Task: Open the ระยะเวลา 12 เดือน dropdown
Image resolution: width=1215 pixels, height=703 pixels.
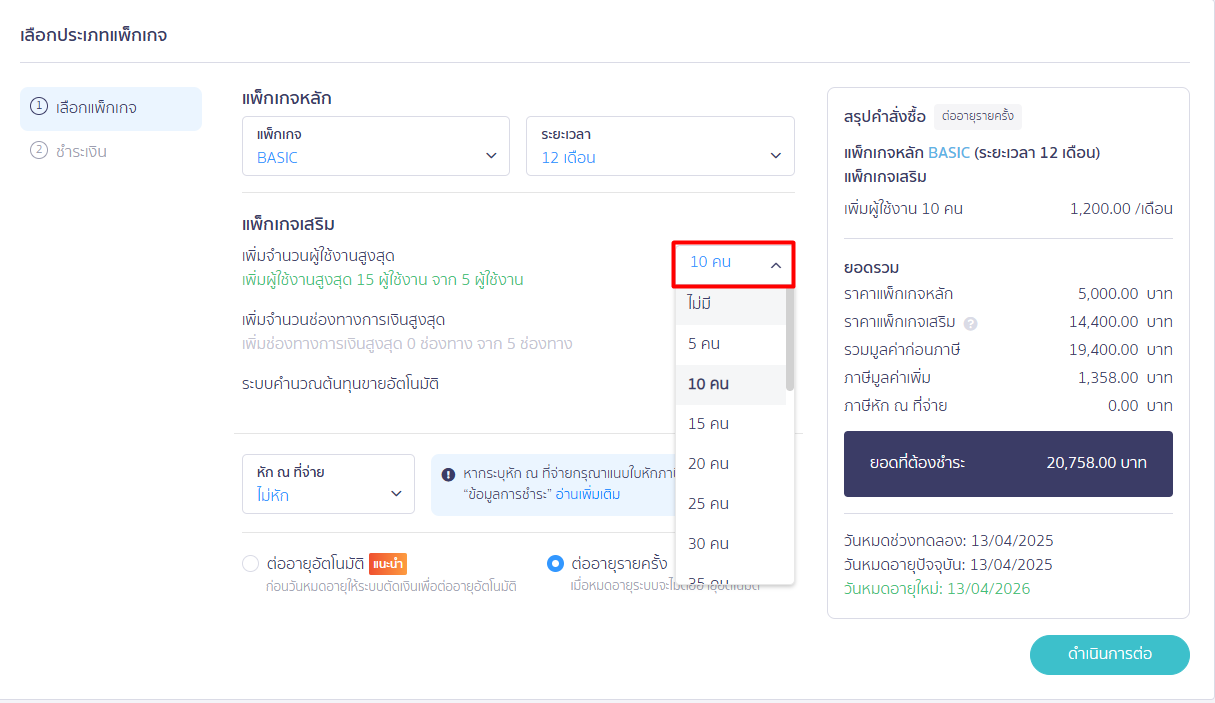Action: tap(660, 146)
